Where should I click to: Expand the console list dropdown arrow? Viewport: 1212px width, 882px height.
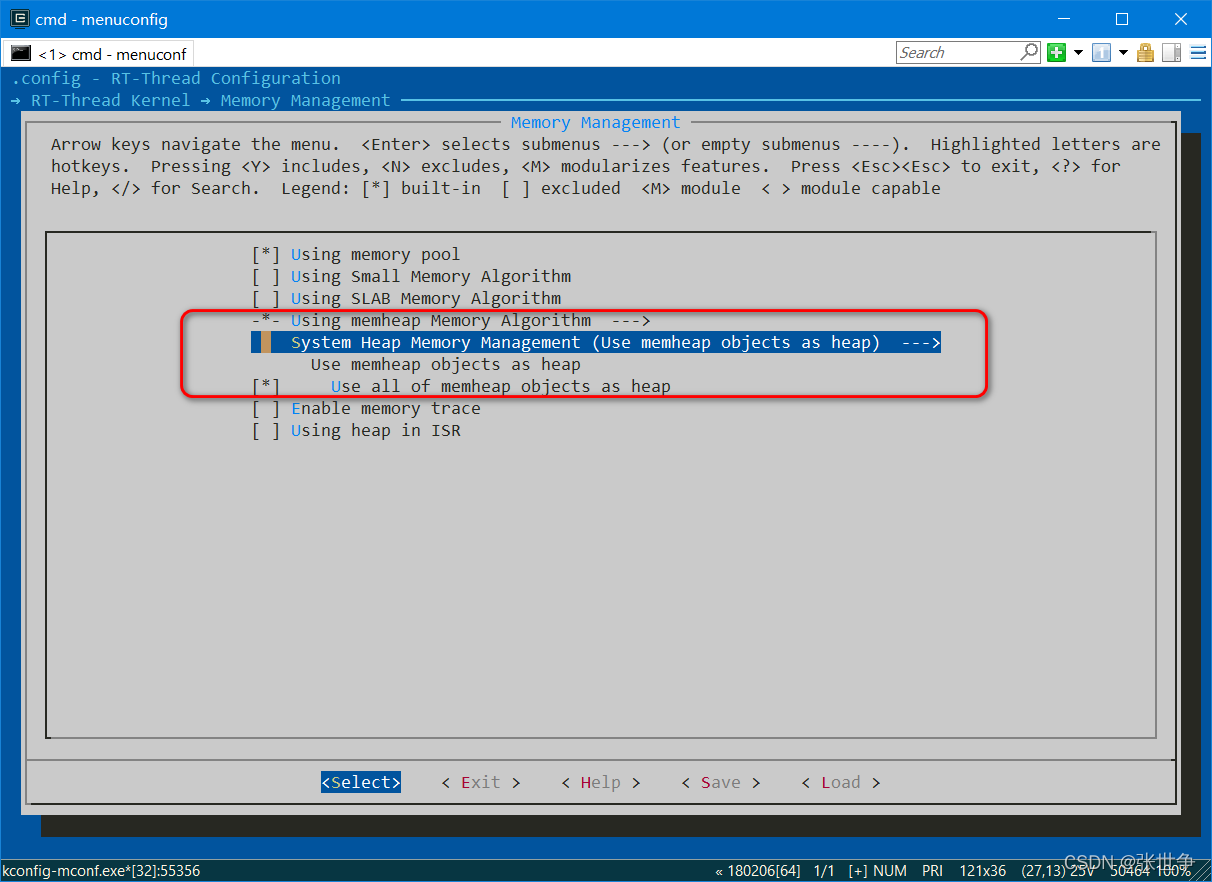(x=1123, y=53)
